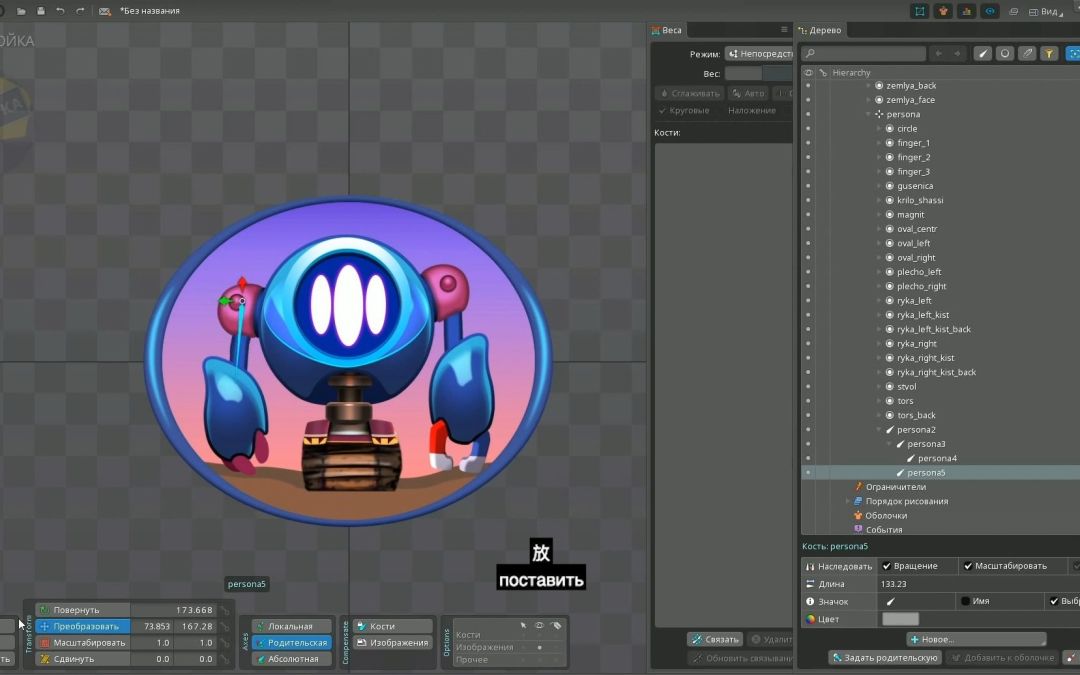Choose Абсолютная axes

(x=291, y=659)
